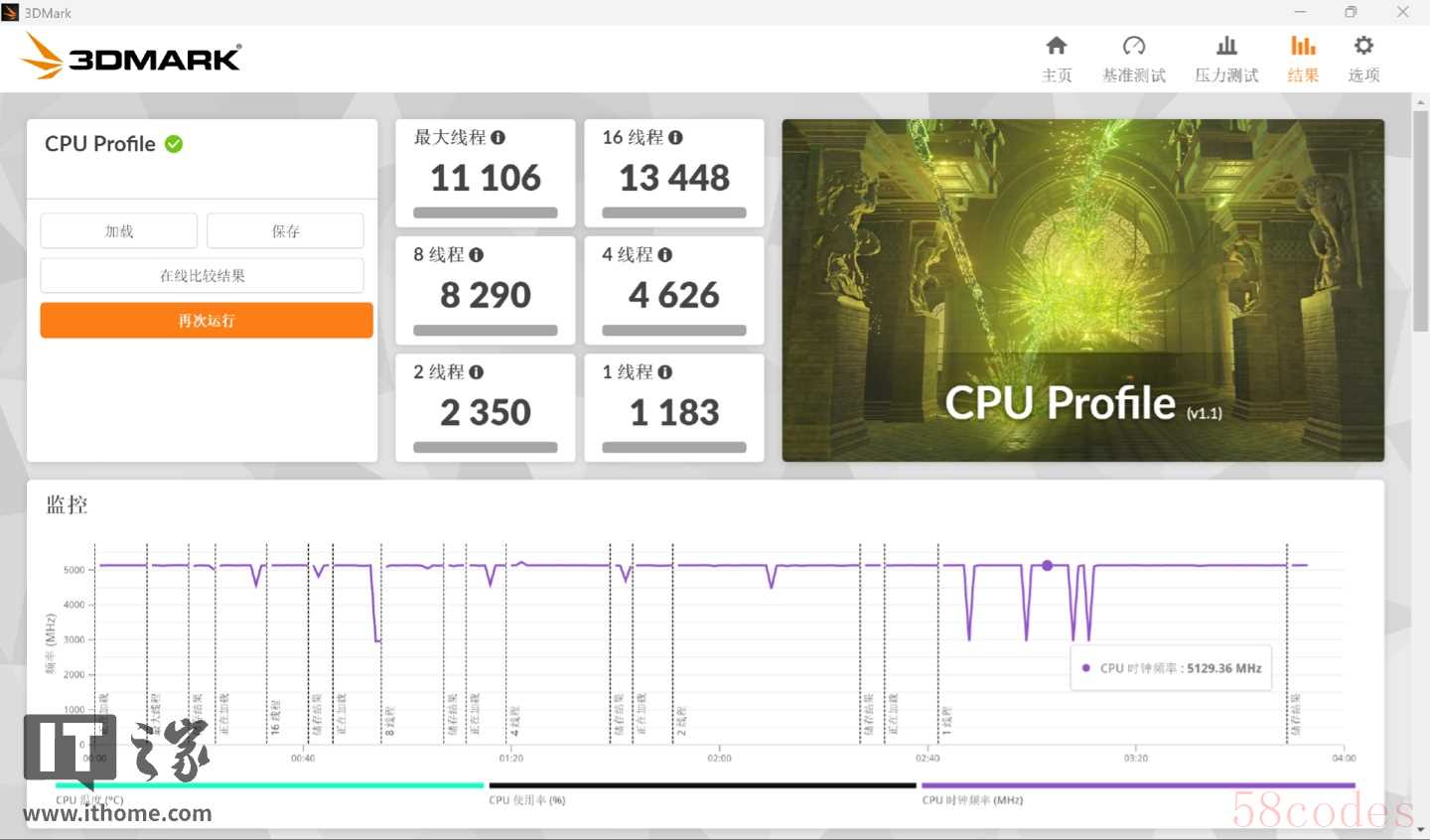Image resolution: width=1430 pixels, height=840 pixels.
Task: Open the Home (主页) icon
Action: [1057, 47]
